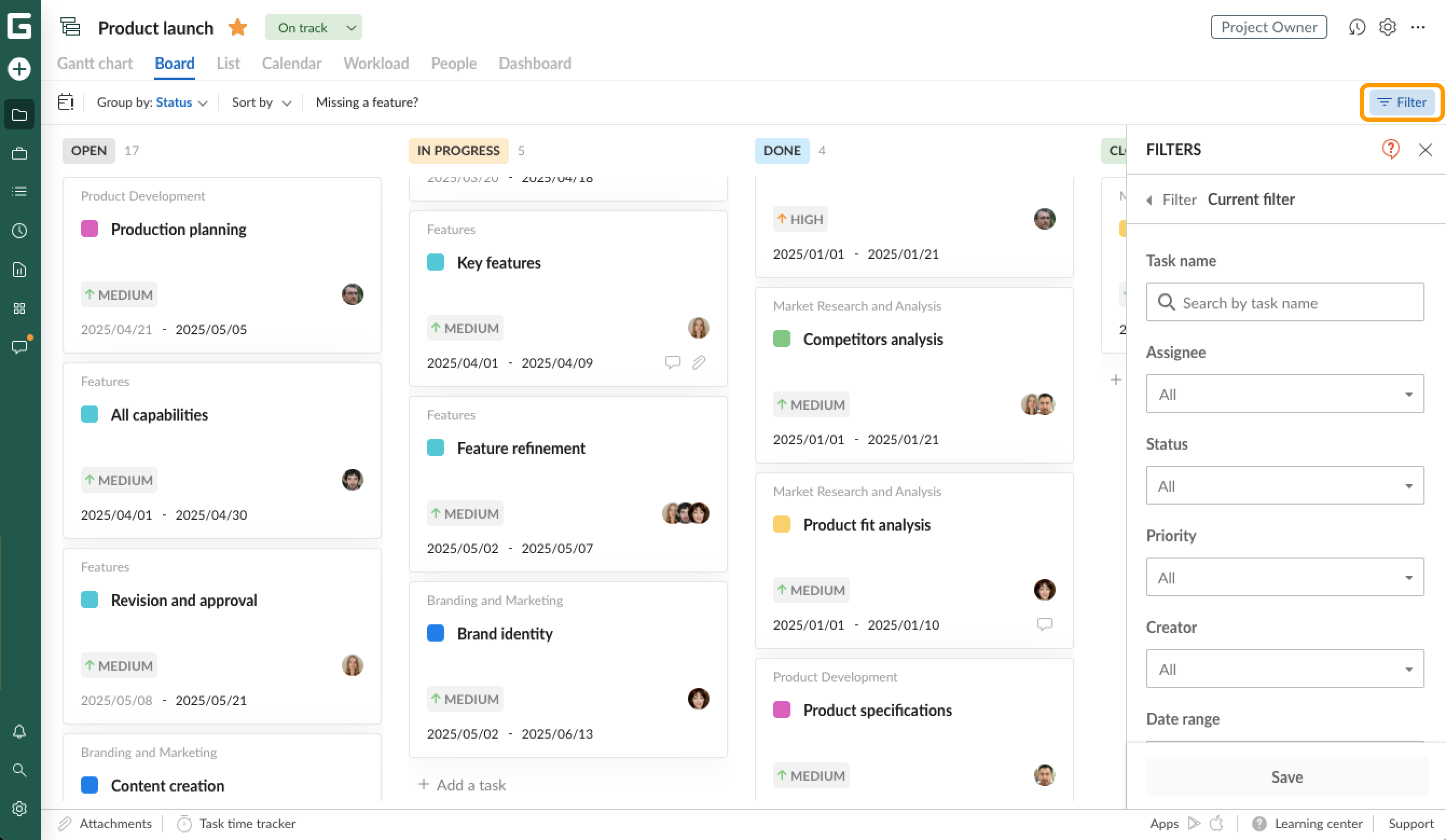Screen dimensions: 1446x840
Task: Open the Assignee filter dropdown
Action: pos(1284,394)
